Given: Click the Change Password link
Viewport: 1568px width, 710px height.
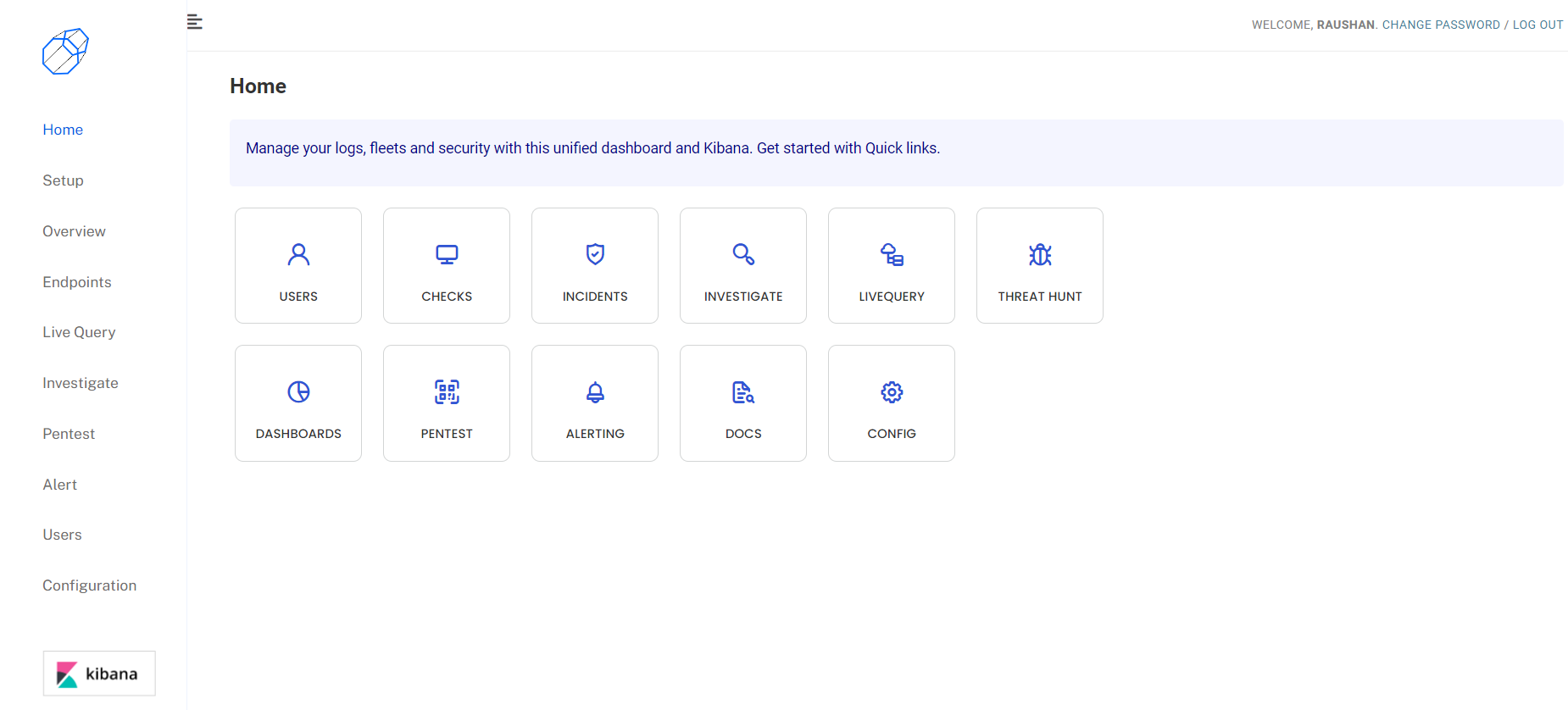Looking at the screenshot, I should point(1441,25).
